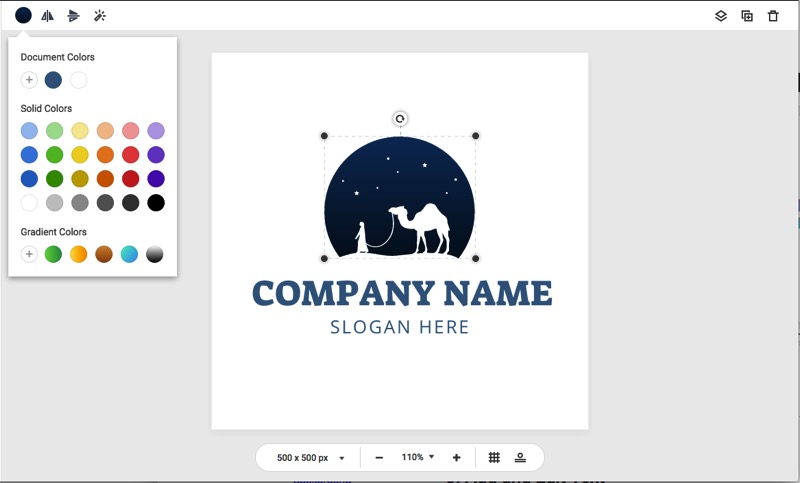Zoom out with the minus button

pyautogui.click(x=379, y=457)
